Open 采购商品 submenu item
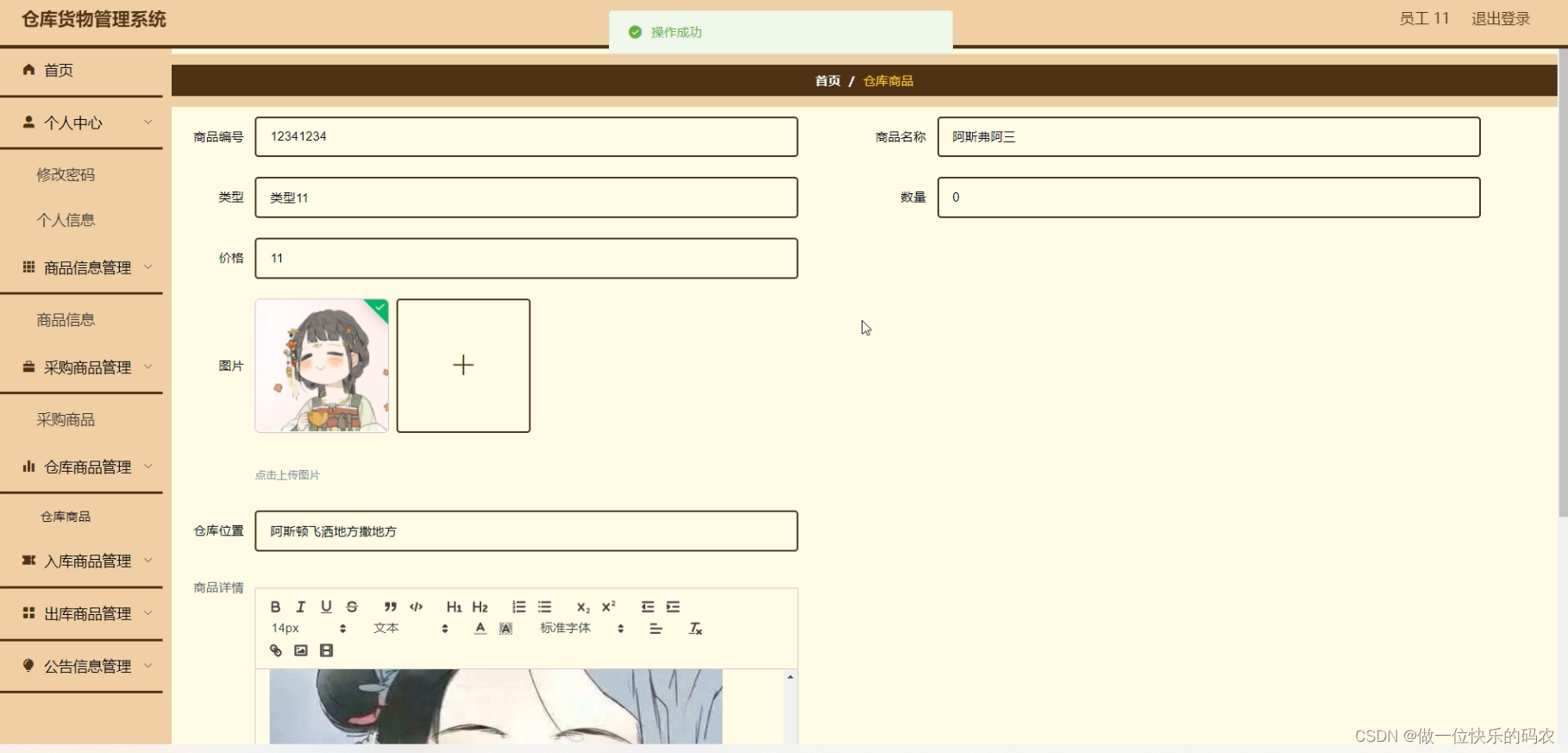This screenshot has width=1568, height=753. pyautogui.click(x=66, y=420)
